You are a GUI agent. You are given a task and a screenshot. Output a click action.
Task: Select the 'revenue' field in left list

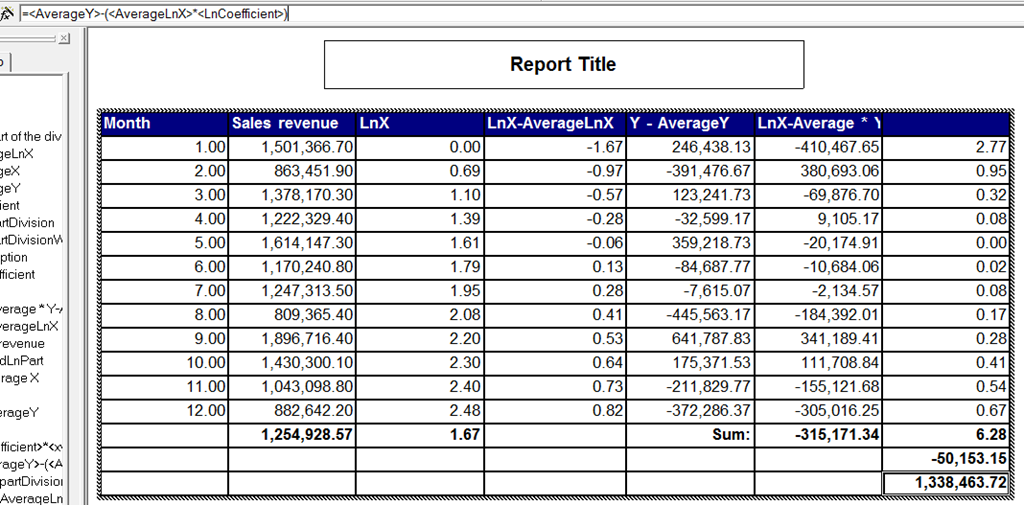pos(23,344)
